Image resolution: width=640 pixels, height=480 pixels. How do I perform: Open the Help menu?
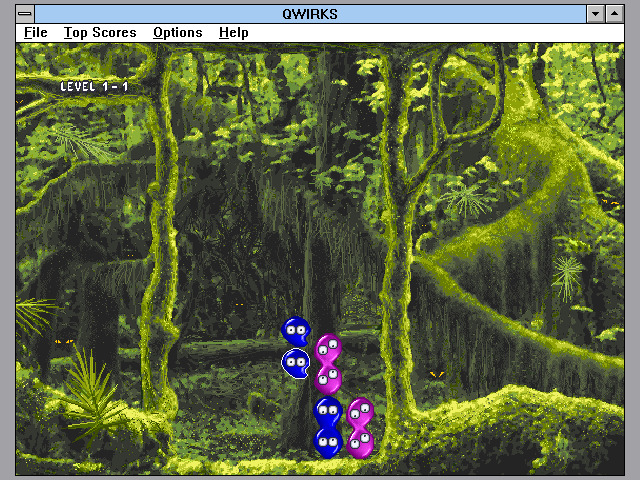(x=233, y=33)
